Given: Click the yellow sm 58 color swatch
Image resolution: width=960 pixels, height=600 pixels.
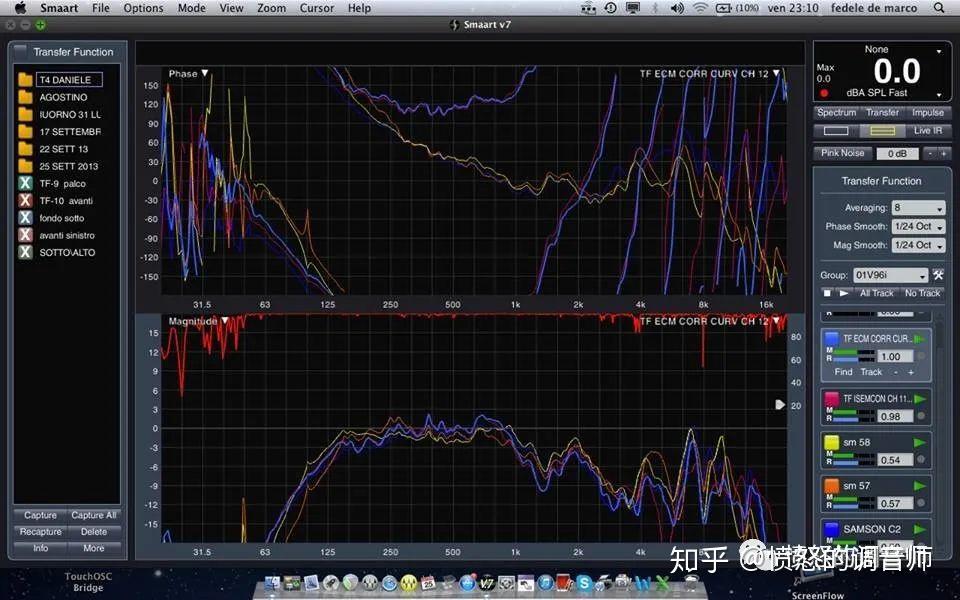Looking at the screenshot, I should tap(831, 443).
